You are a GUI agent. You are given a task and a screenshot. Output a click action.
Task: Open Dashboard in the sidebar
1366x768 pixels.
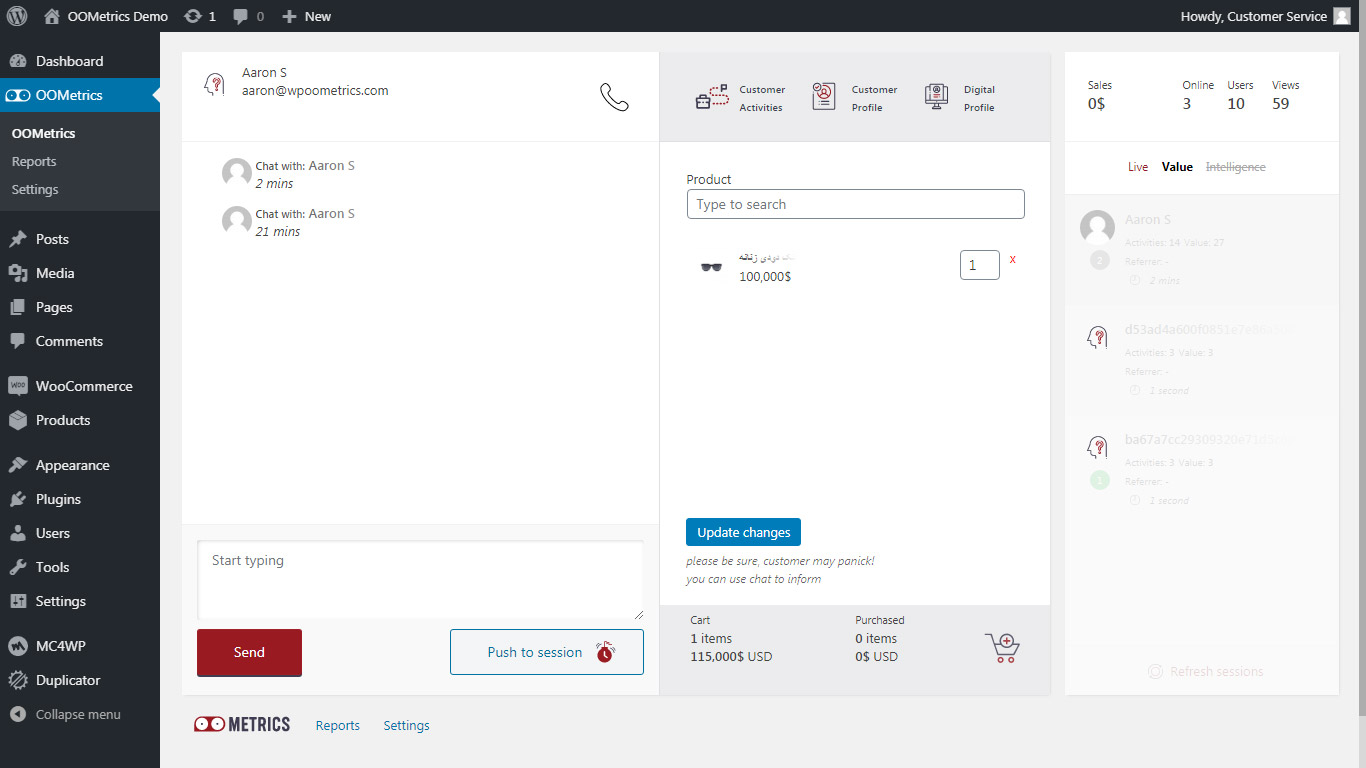coord(80,61)
